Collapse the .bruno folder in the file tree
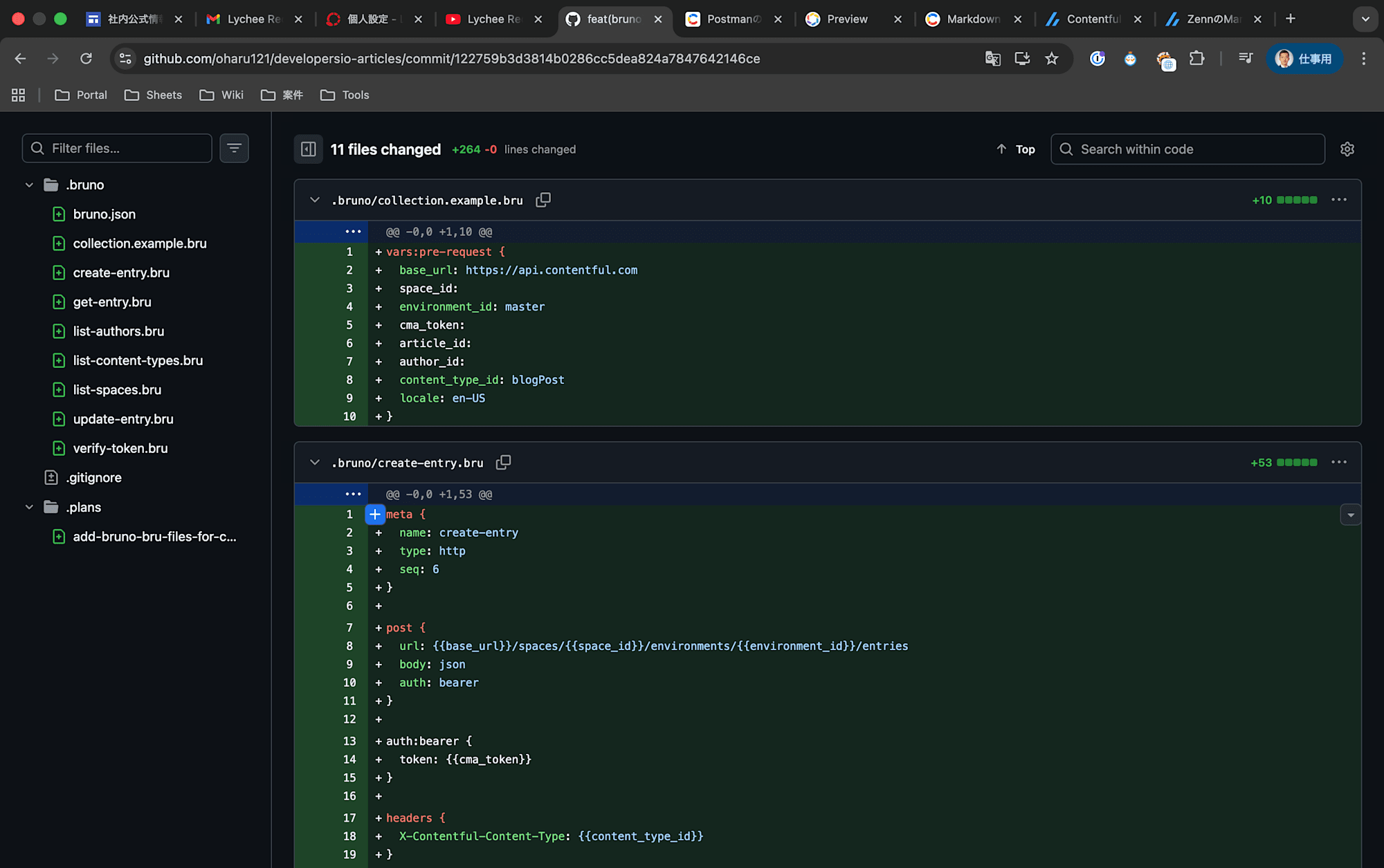Viewport: 1384px width, 868px height. tap(29, 185)
